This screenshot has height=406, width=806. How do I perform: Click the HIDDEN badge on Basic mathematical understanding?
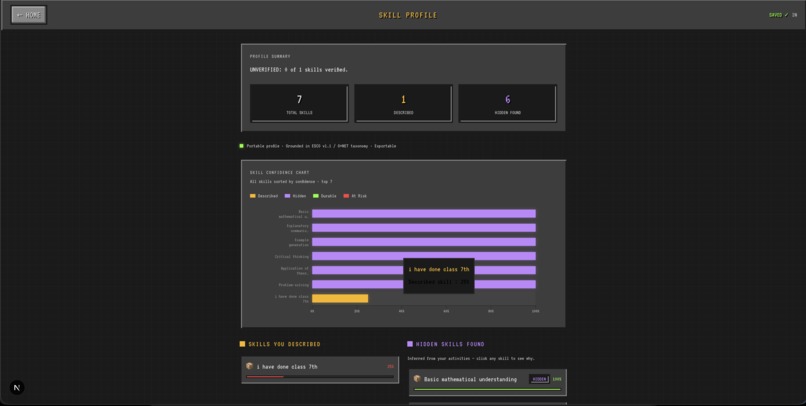click(x=539, y=379)
